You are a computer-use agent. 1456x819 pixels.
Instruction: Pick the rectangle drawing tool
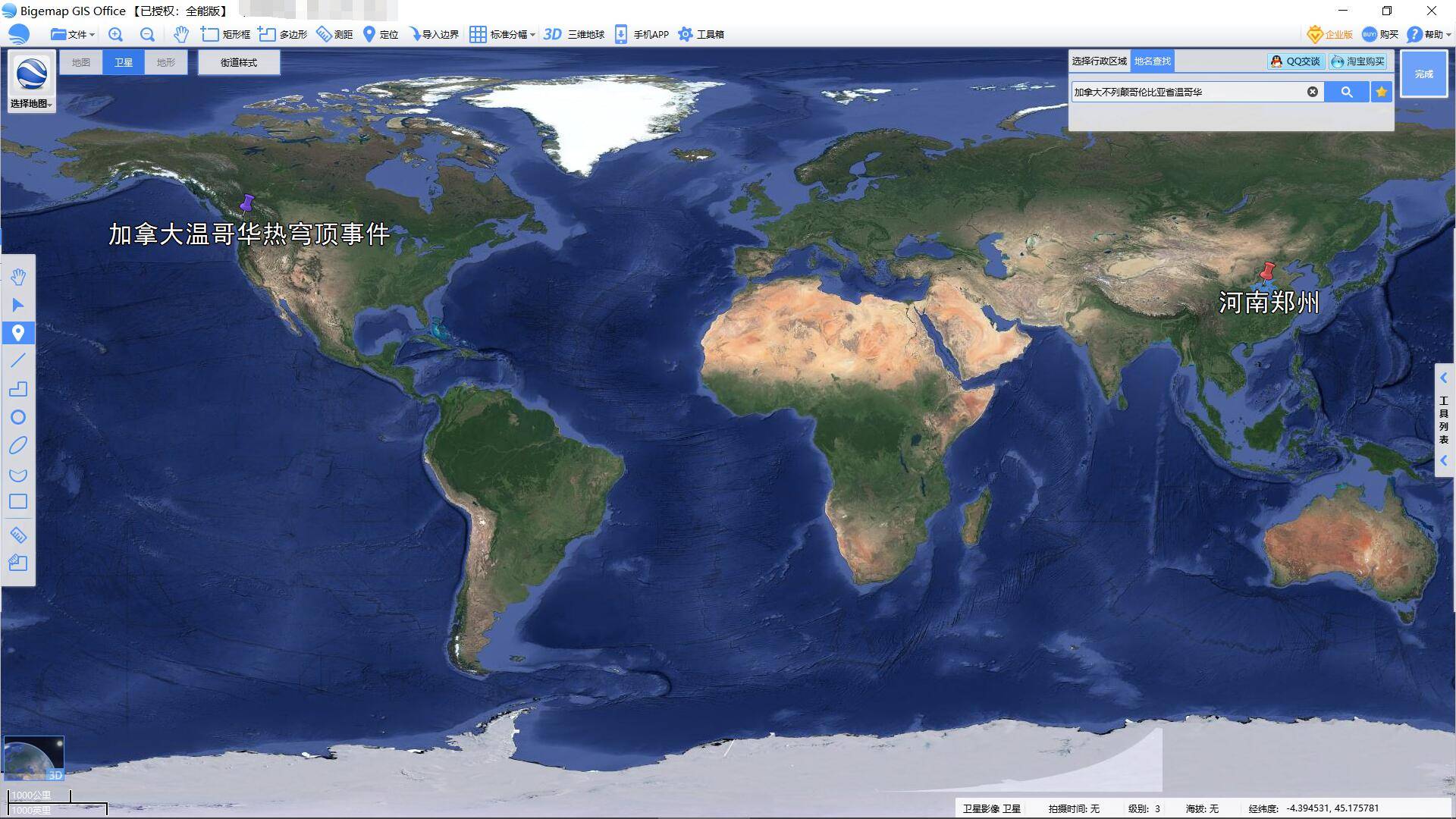pyautogui.click(x=19, y=501)
